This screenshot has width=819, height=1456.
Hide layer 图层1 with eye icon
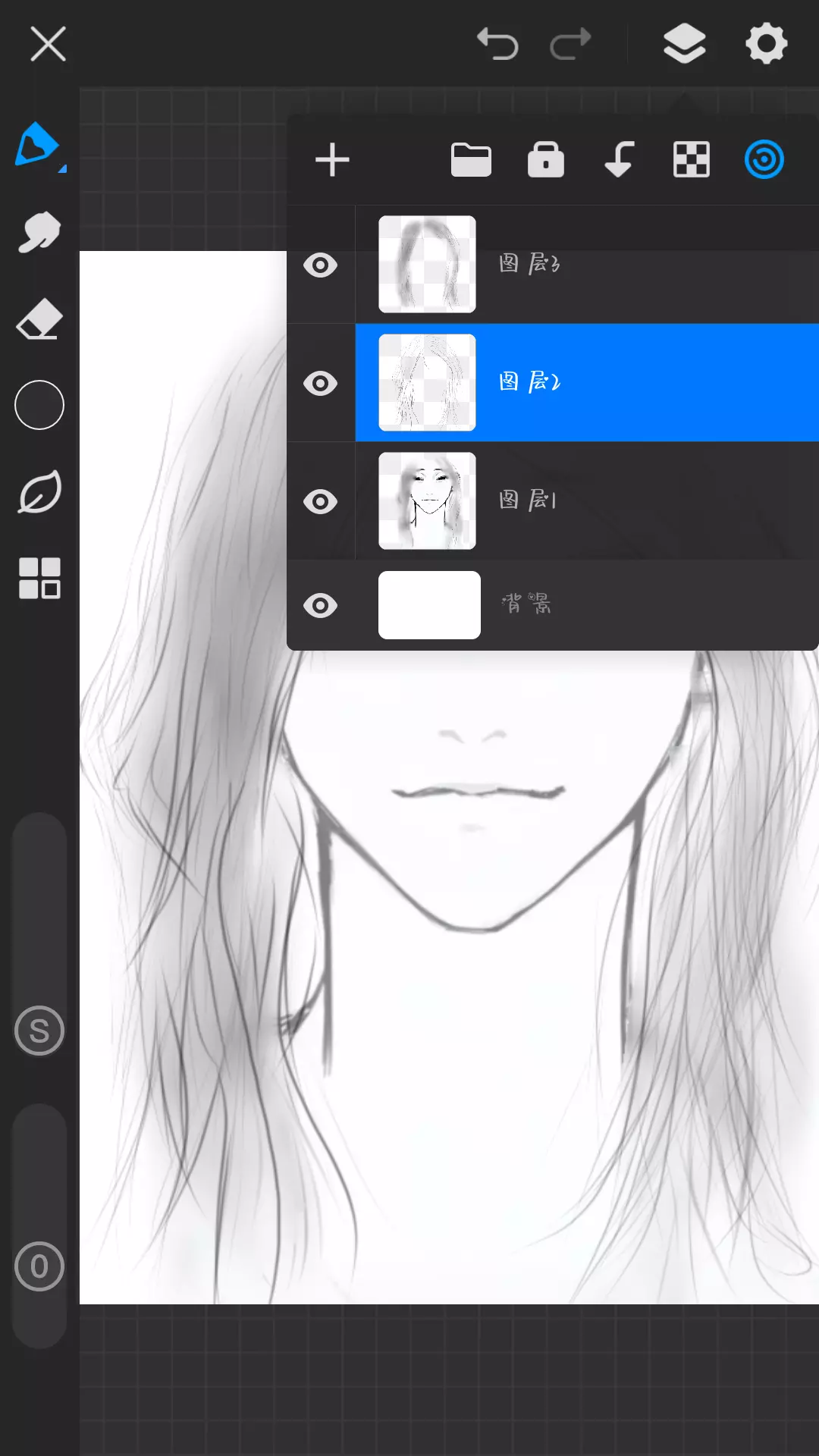pos(320,501)
